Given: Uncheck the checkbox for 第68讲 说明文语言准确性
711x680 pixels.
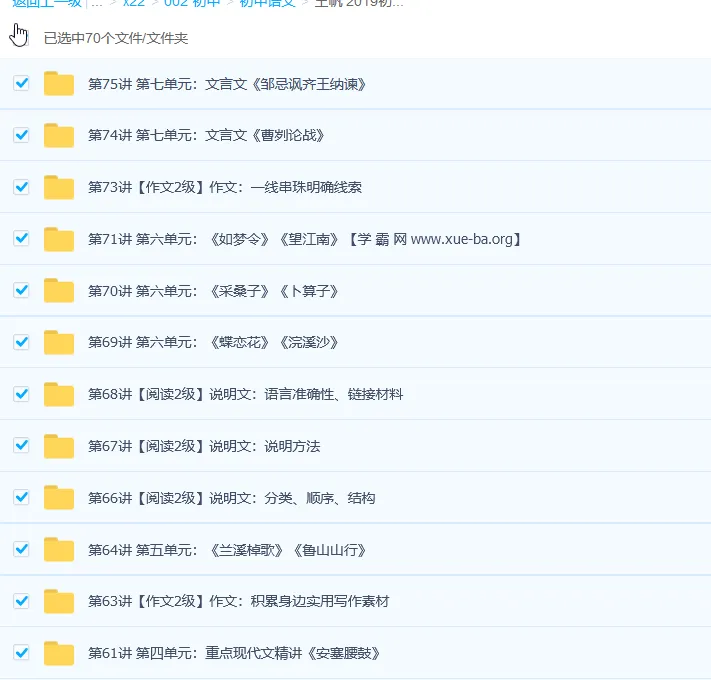Looking at the screenshot, I should tap(21, 394).
